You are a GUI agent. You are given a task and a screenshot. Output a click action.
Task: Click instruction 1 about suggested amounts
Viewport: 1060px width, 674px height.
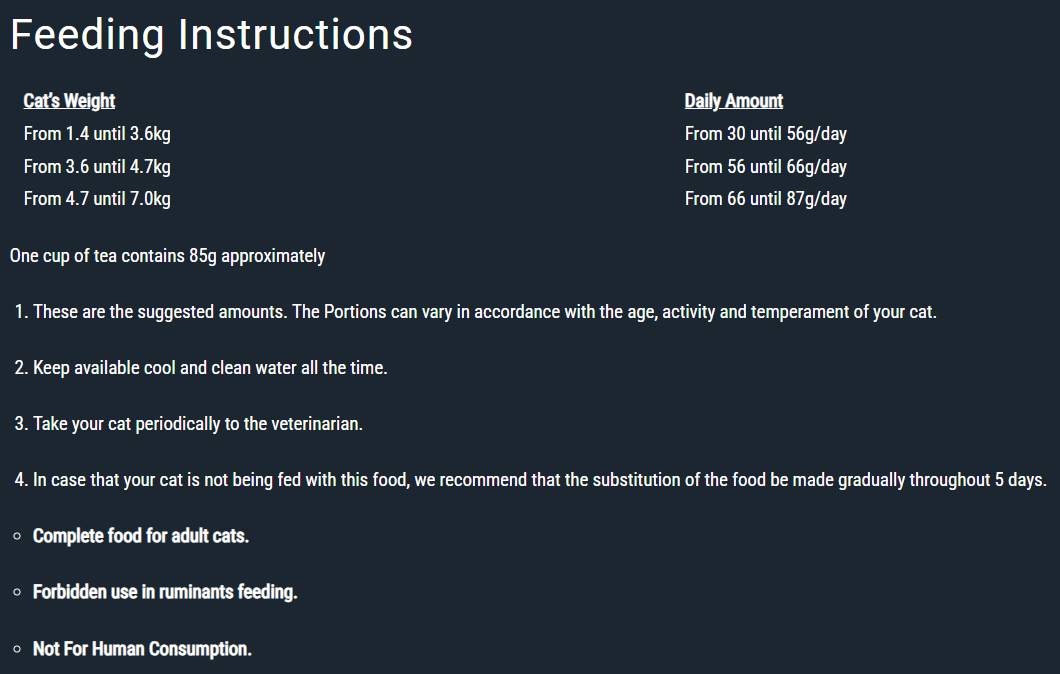pos(475,312)
